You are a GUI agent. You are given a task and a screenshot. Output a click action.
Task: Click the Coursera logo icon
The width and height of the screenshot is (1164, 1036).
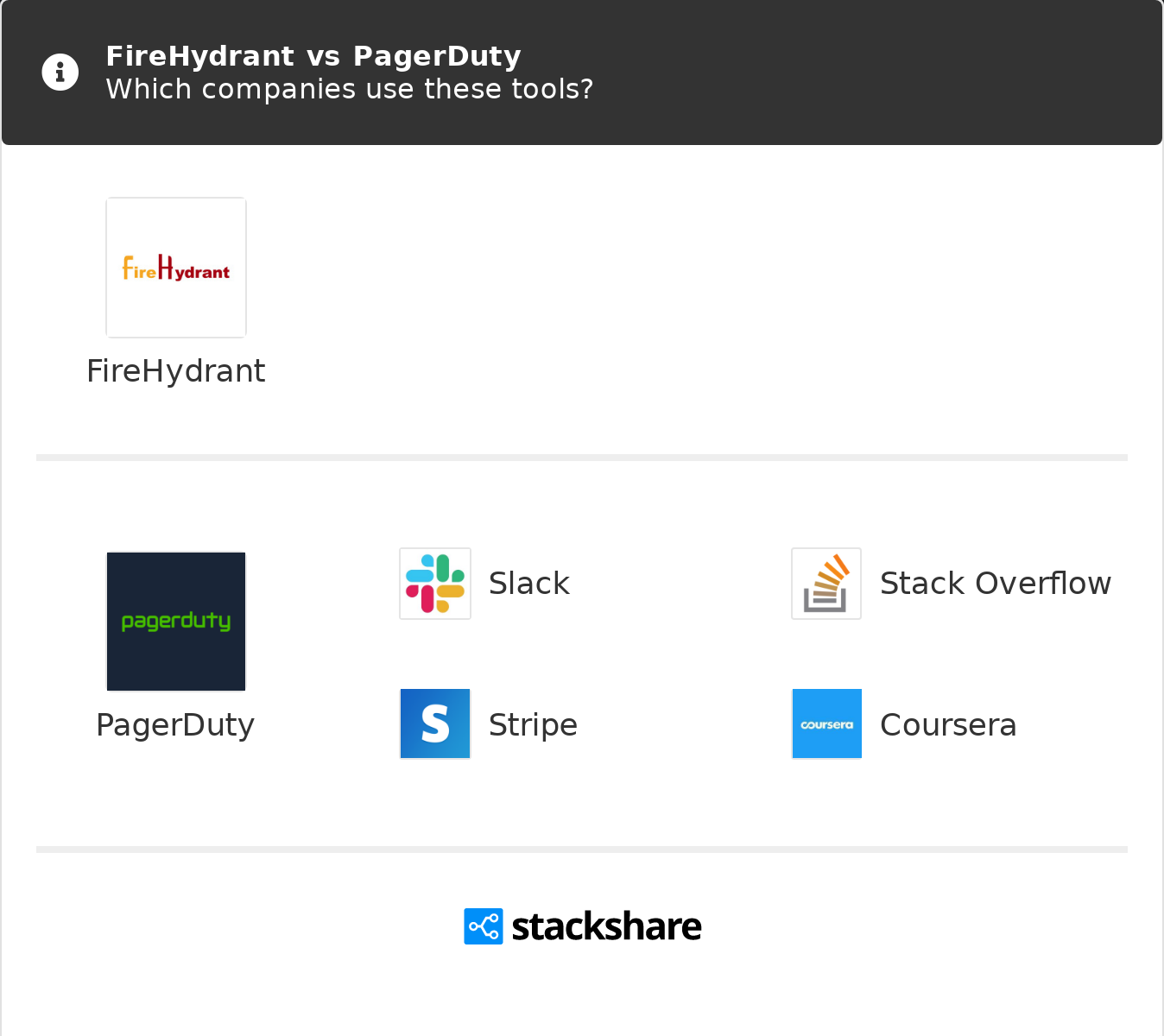[x=826, y=723]
